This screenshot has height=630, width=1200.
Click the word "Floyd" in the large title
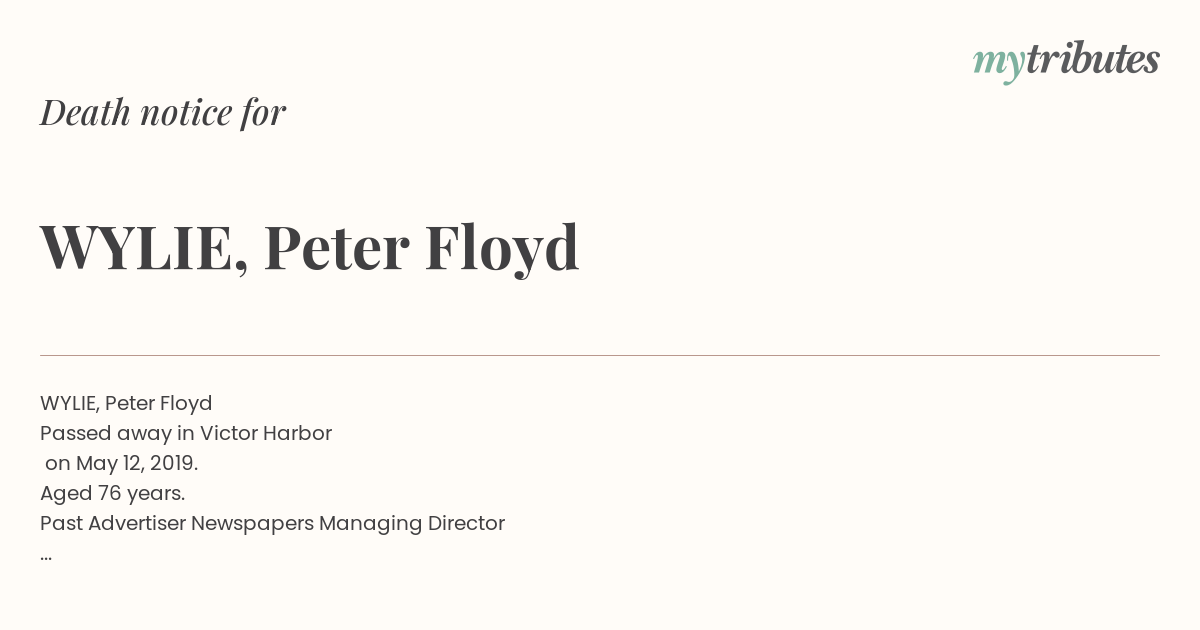pyautogui.click(x=502, y=250)
